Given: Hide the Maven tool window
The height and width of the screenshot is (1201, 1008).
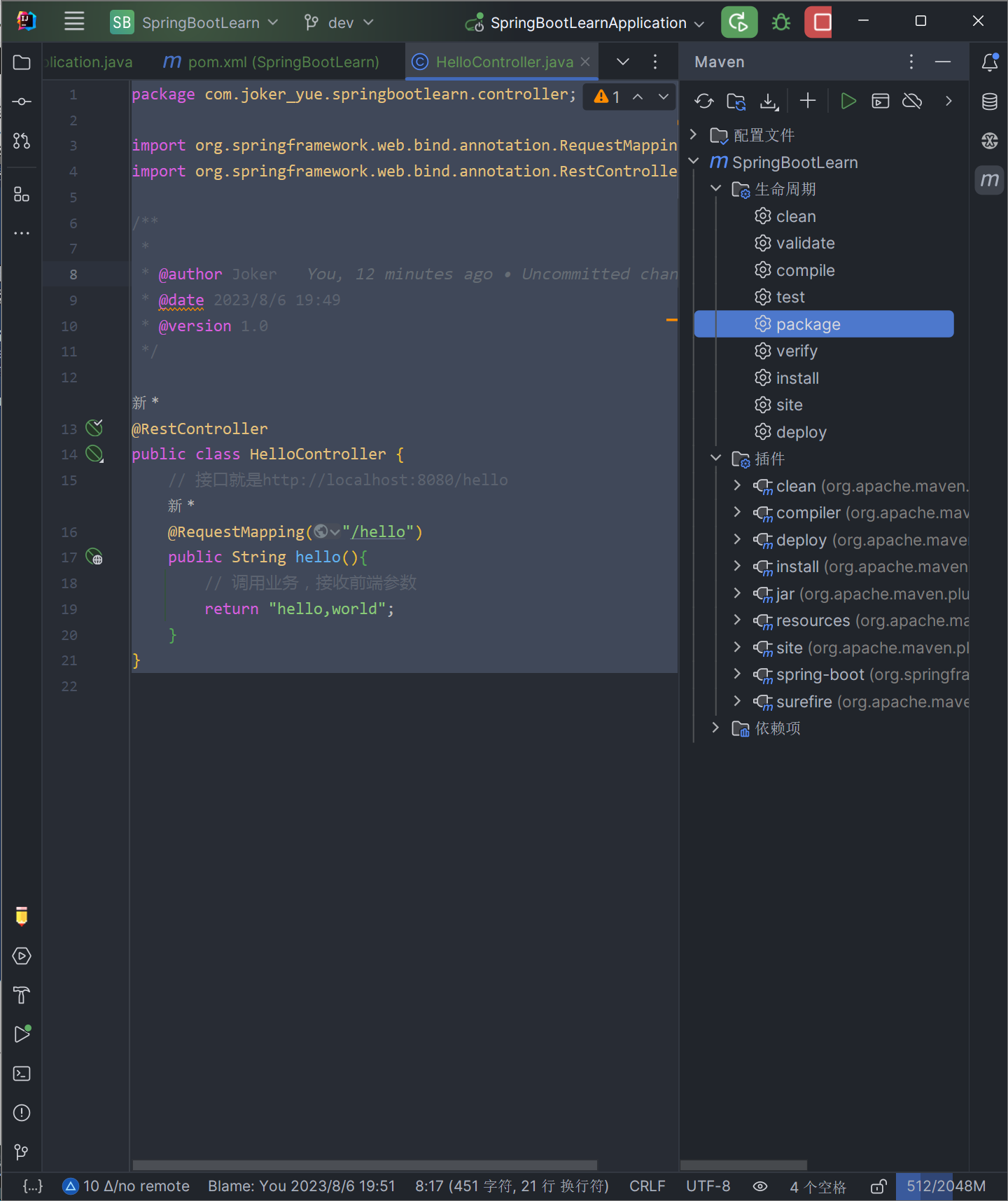Looking at the screenshot, I should tap(943, 62).
